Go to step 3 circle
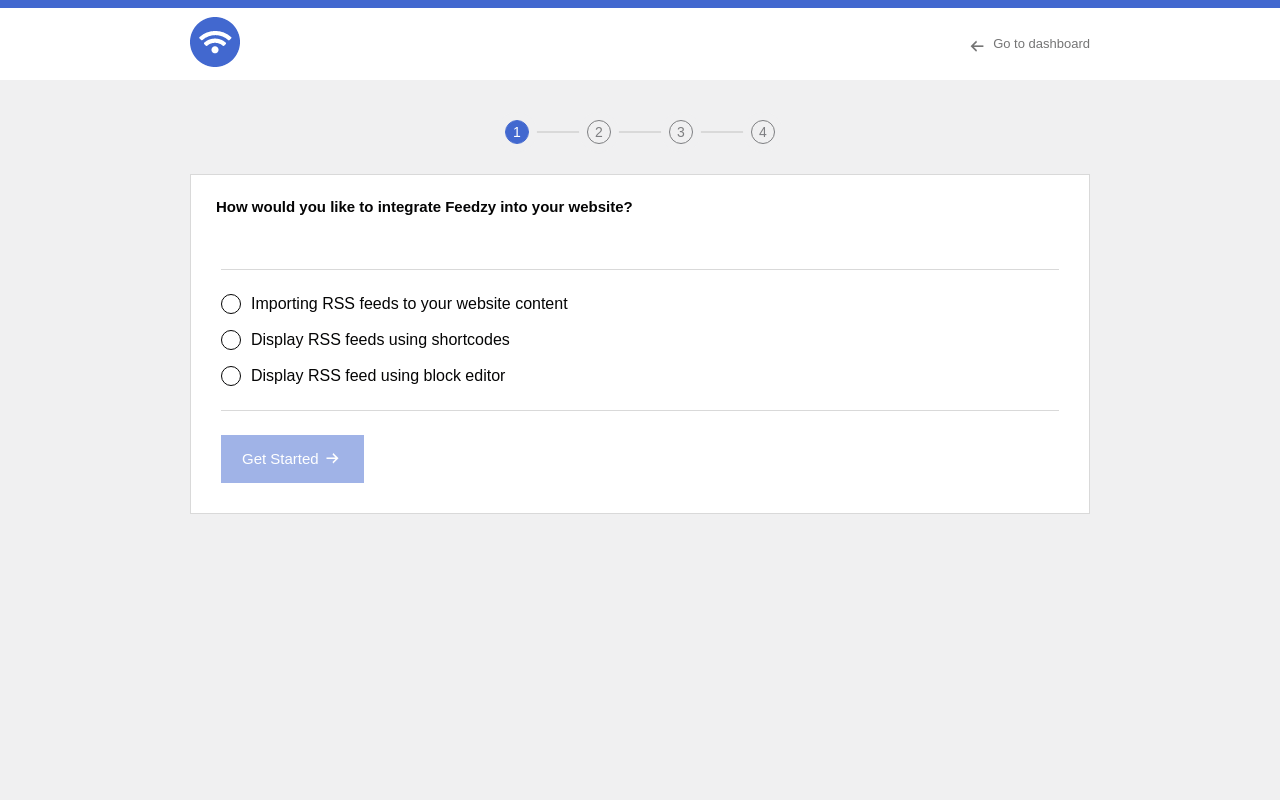The image size is (1280, 800). (x=681, y=132)
